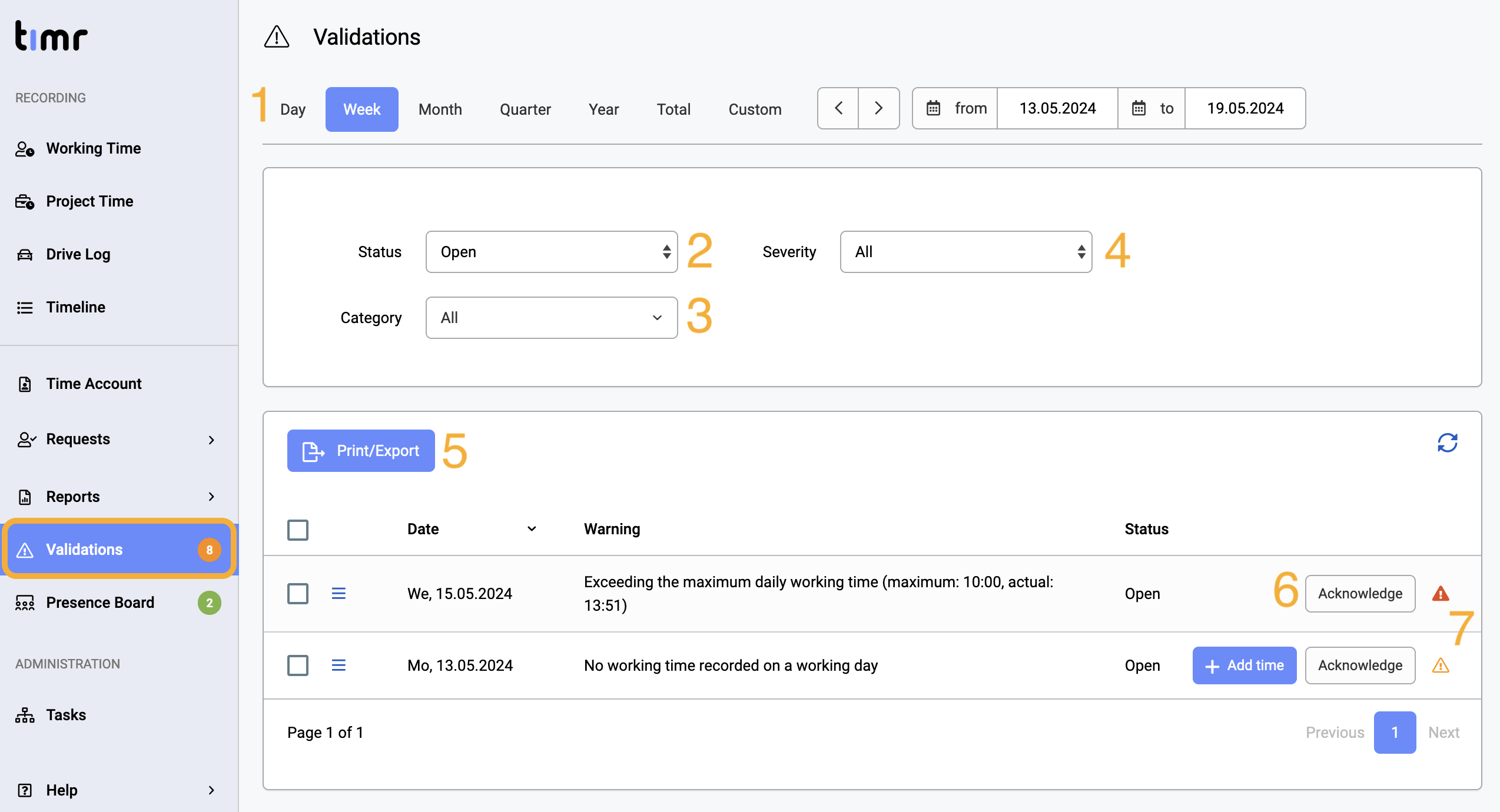Switch to the Day period tab

click(x=293, y=109)
